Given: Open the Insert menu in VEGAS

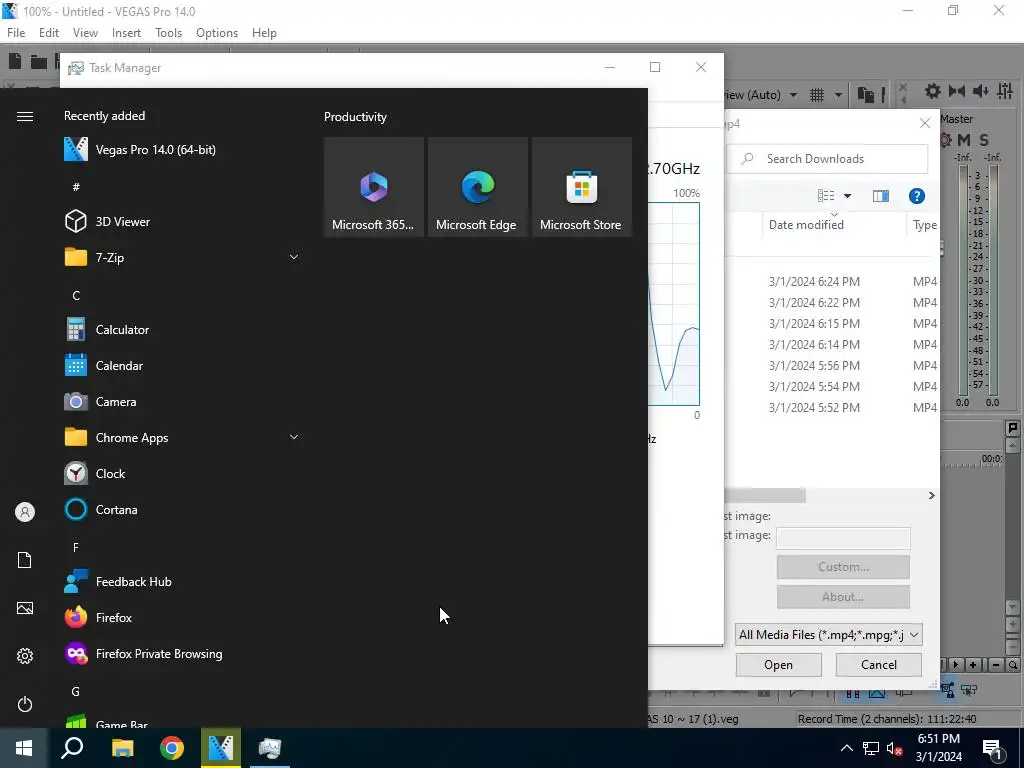Looking at the screenshot, I should 126,33.
